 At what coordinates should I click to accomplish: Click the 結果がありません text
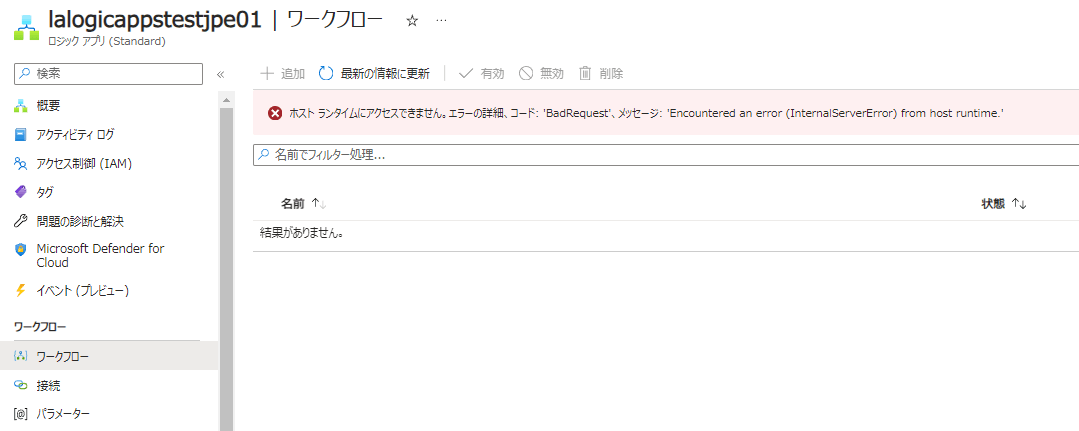pyautogui.click(x=301, y=233)
